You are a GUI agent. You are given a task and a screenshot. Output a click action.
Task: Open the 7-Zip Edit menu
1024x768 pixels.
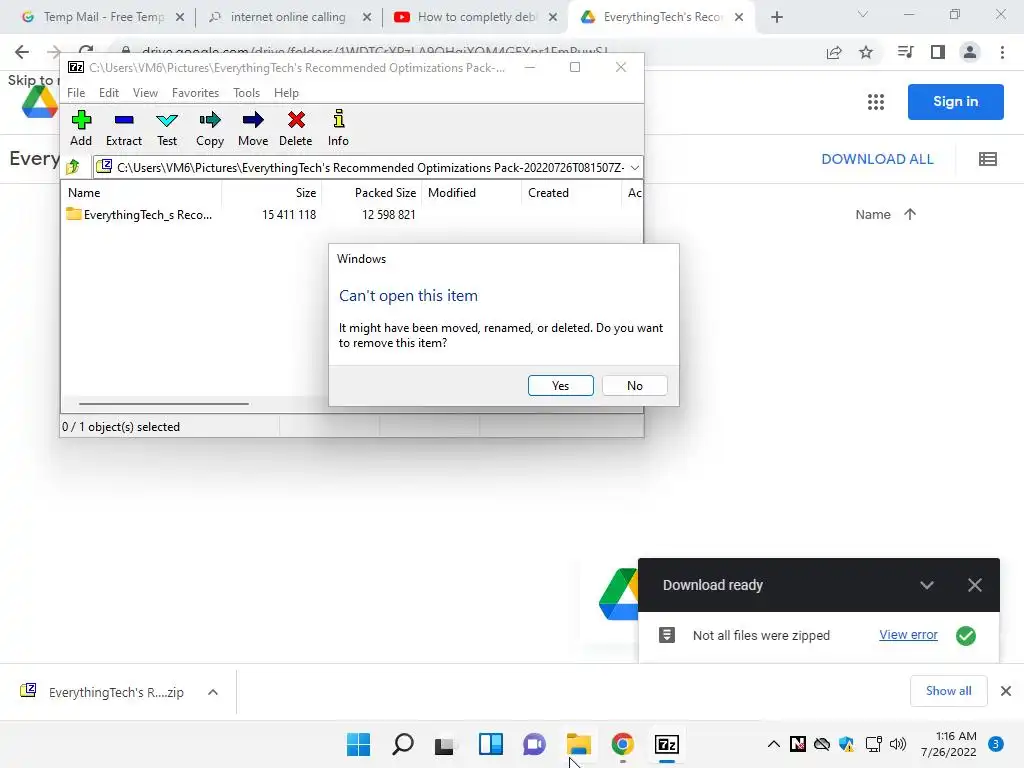click(108, 93)
